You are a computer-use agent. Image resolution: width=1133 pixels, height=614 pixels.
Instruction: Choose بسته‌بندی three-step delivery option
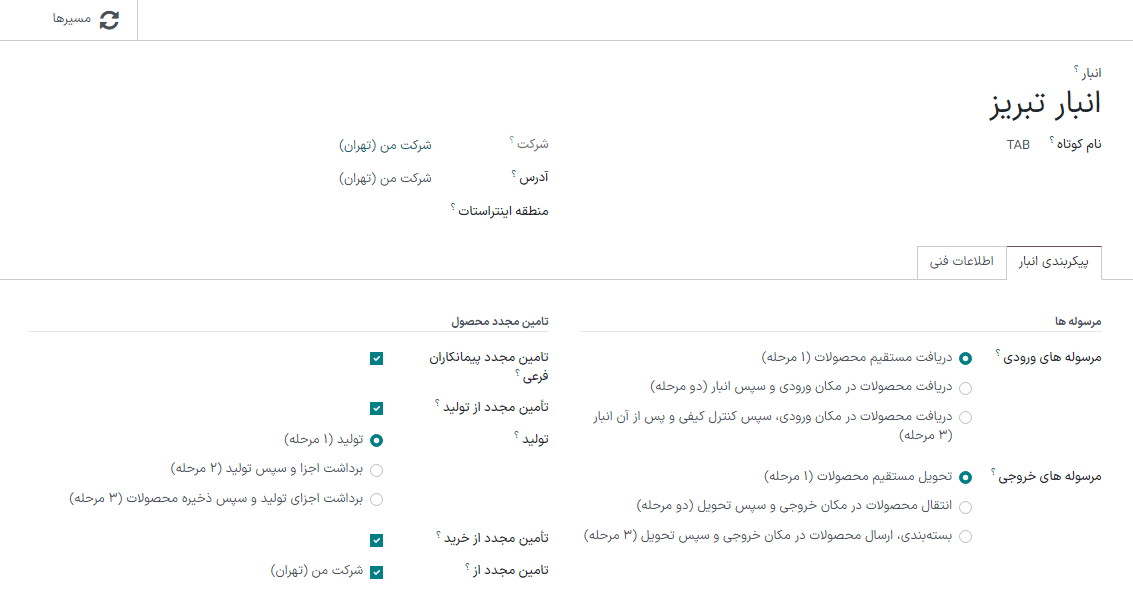965,536
